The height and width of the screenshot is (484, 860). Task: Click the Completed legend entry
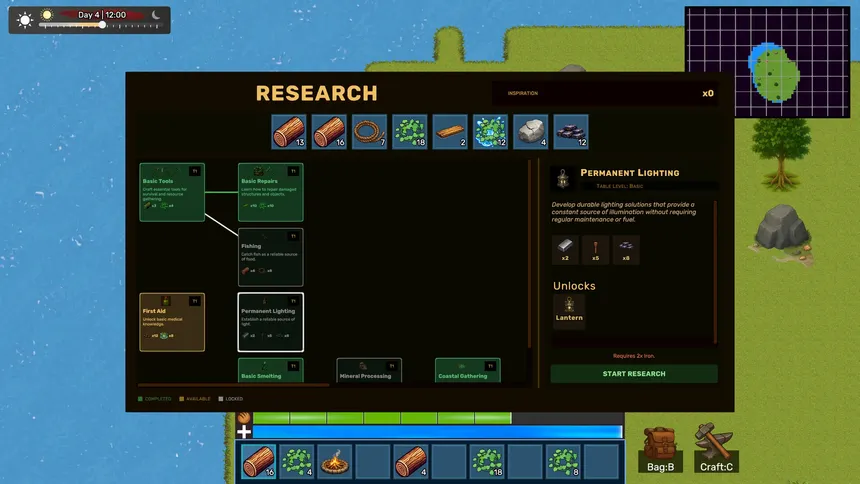pyautogui.click(x=155, y=399)
